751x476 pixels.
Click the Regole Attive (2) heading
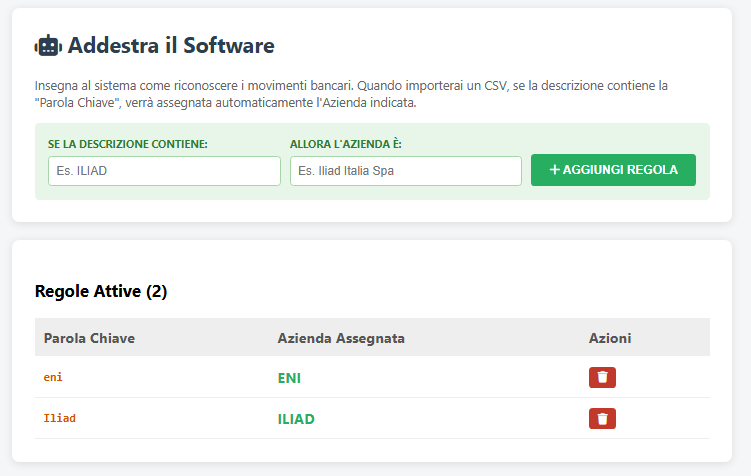click(101, 291)
